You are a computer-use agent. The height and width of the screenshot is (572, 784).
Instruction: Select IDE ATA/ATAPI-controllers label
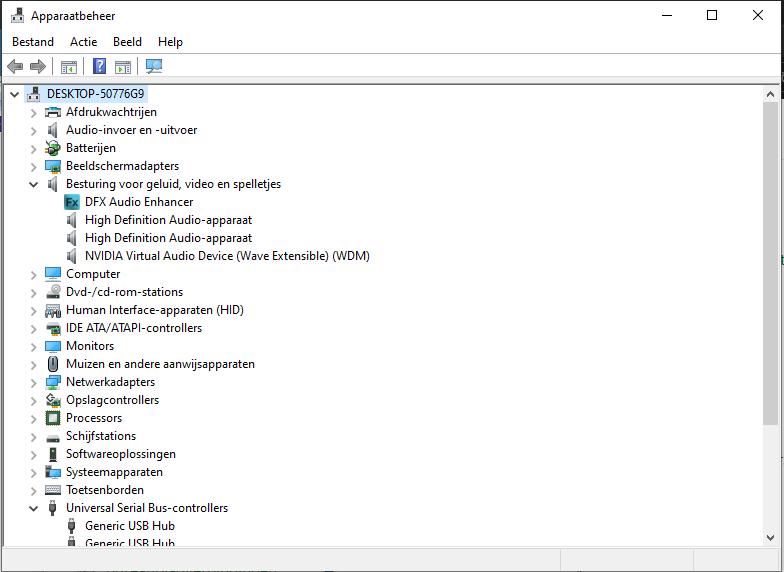tap(134, 328)
